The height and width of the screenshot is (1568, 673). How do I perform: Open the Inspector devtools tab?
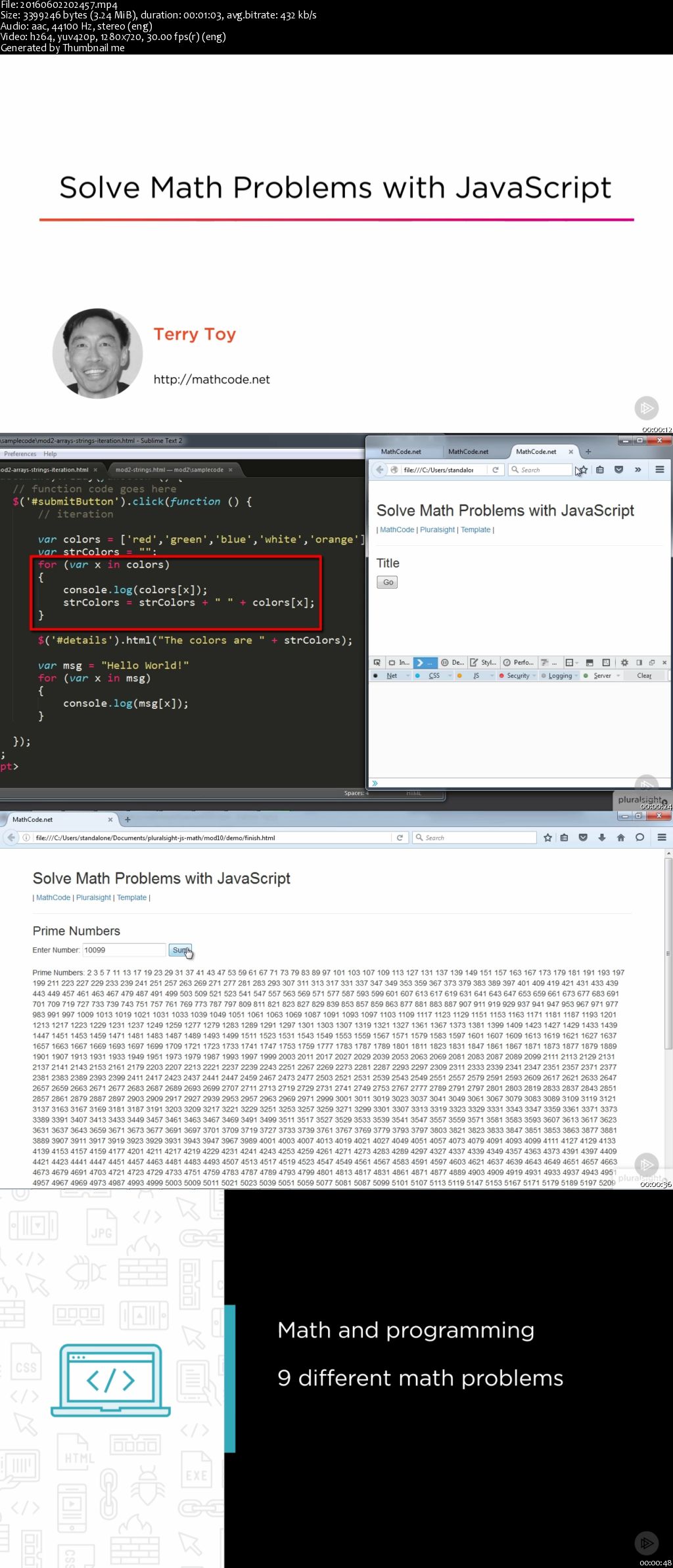pos(398,662)
